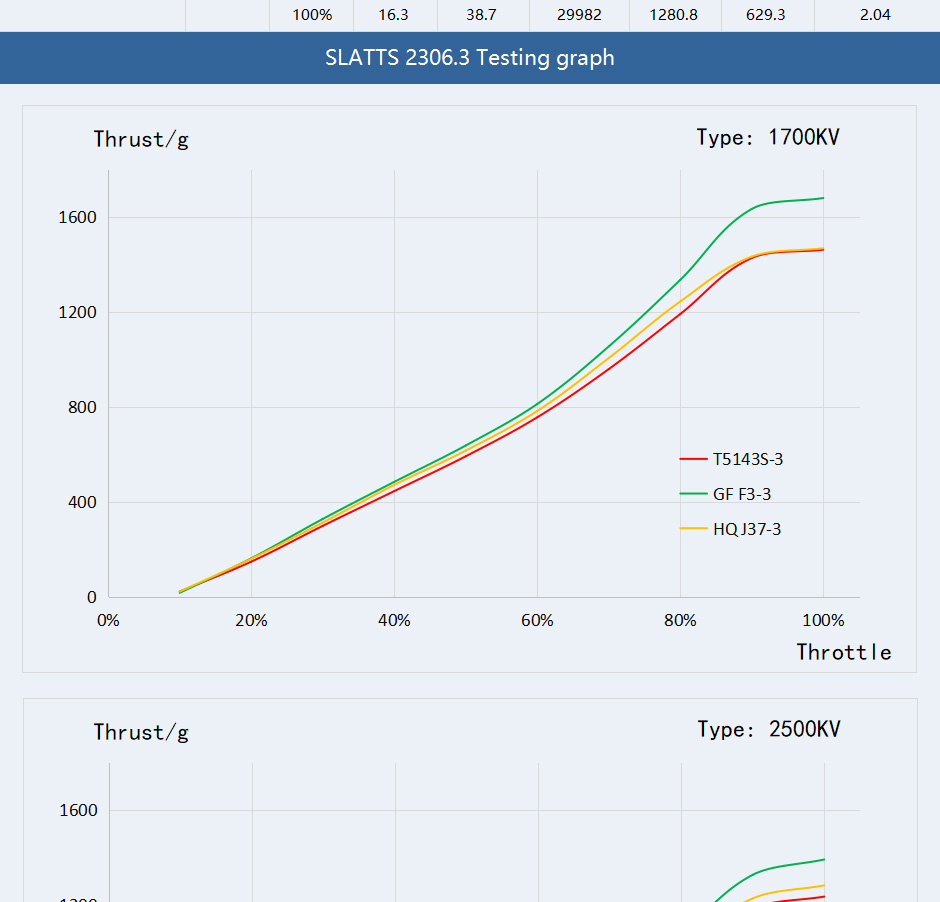This screenshot has height=902, width=940.
Task: Click the 29982 table cell
Action: tap(579, 15)
